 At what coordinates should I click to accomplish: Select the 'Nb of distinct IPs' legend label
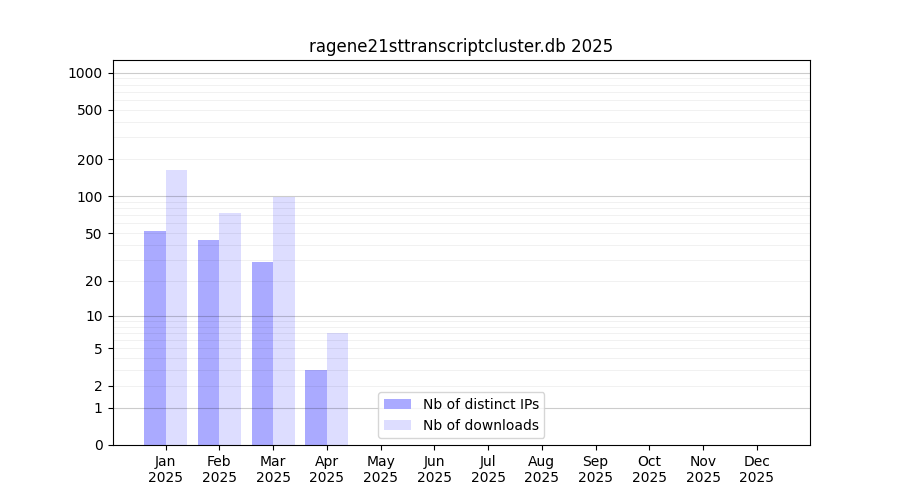(x=480, y=404)
